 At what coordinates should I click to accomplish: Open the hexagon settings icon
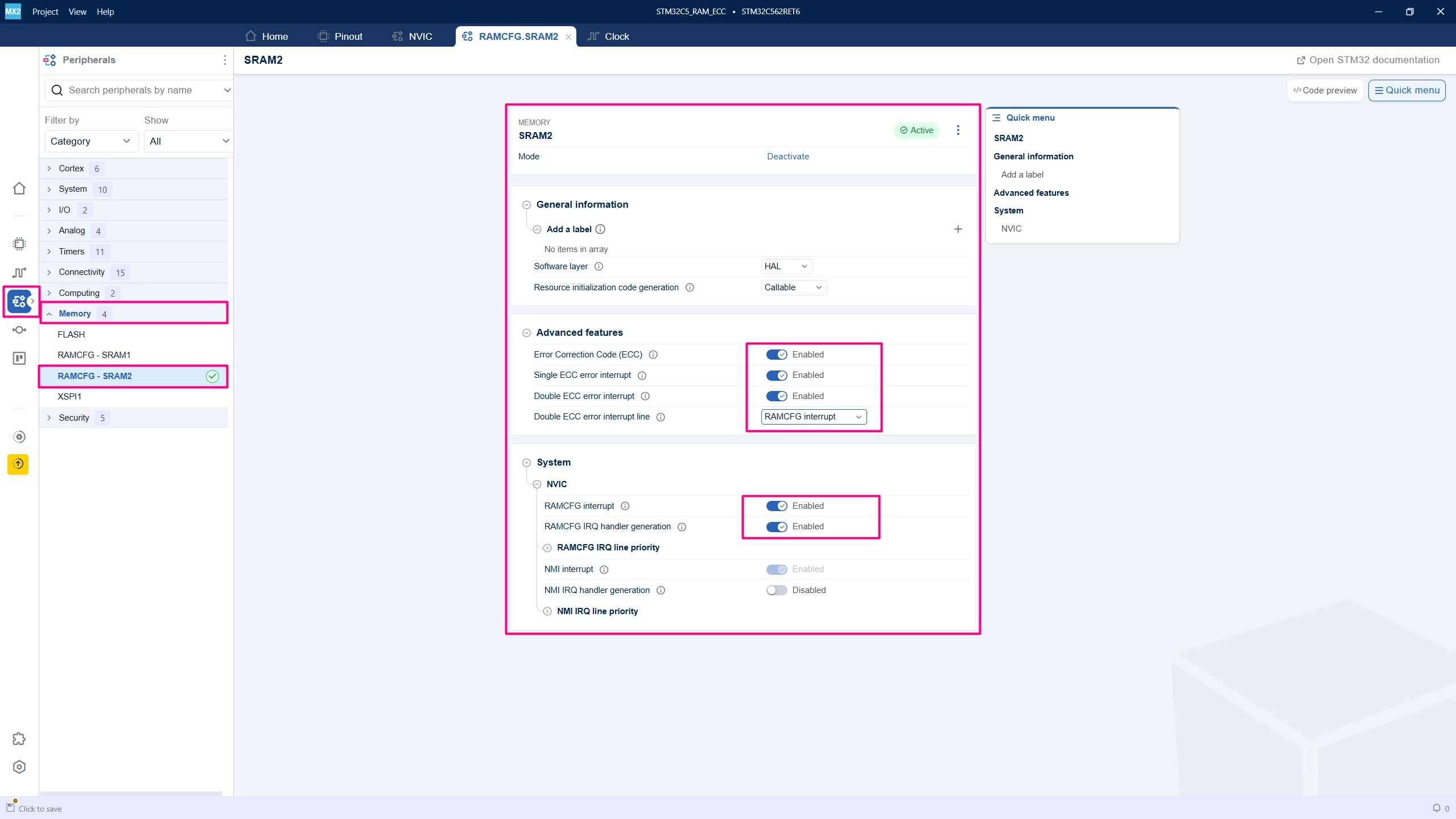tap(19, 767)
